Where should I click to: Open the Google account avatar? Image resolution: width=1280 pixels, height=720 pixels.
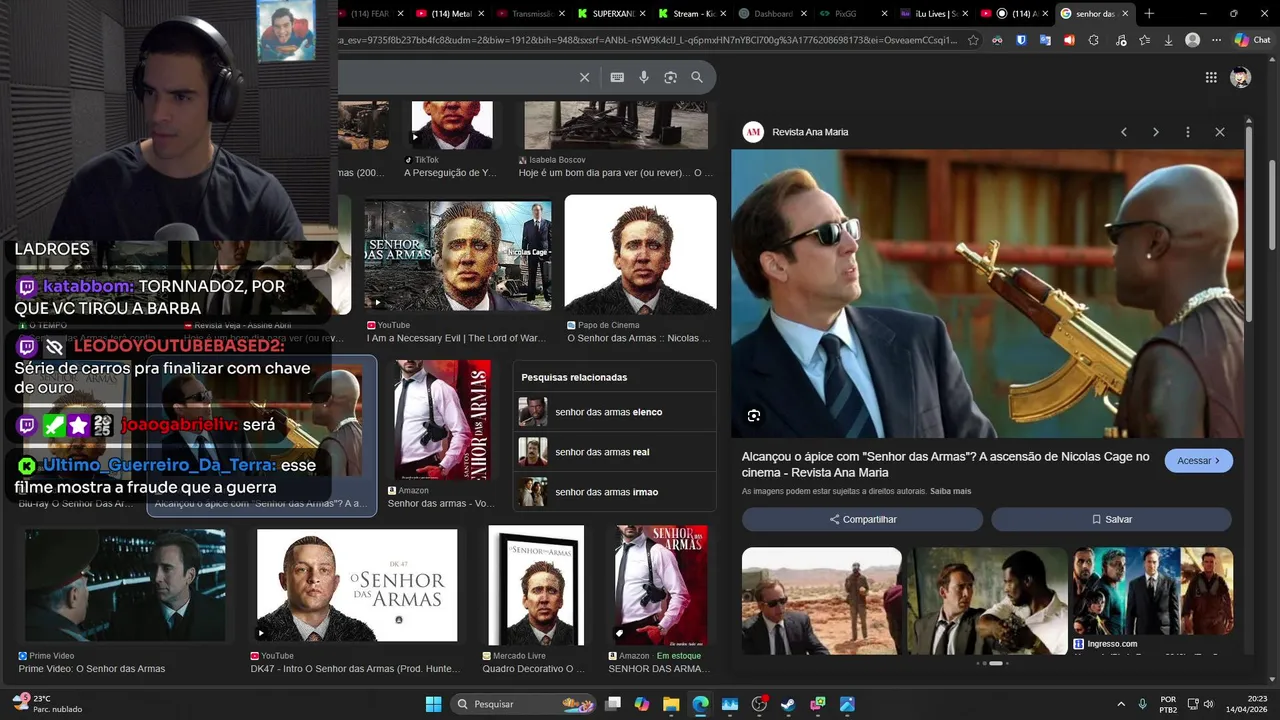click(1241, 78)
